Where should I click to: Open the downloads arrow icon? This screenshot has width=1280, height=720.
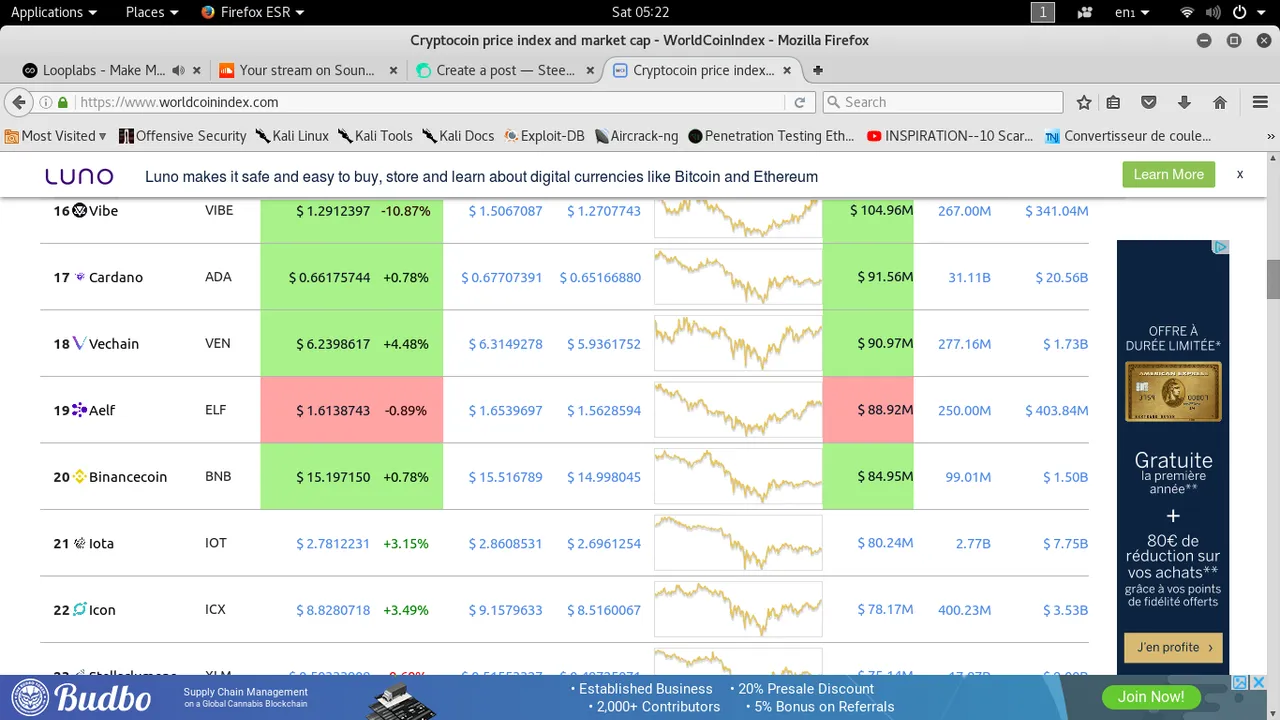(x=1184, y=102)
